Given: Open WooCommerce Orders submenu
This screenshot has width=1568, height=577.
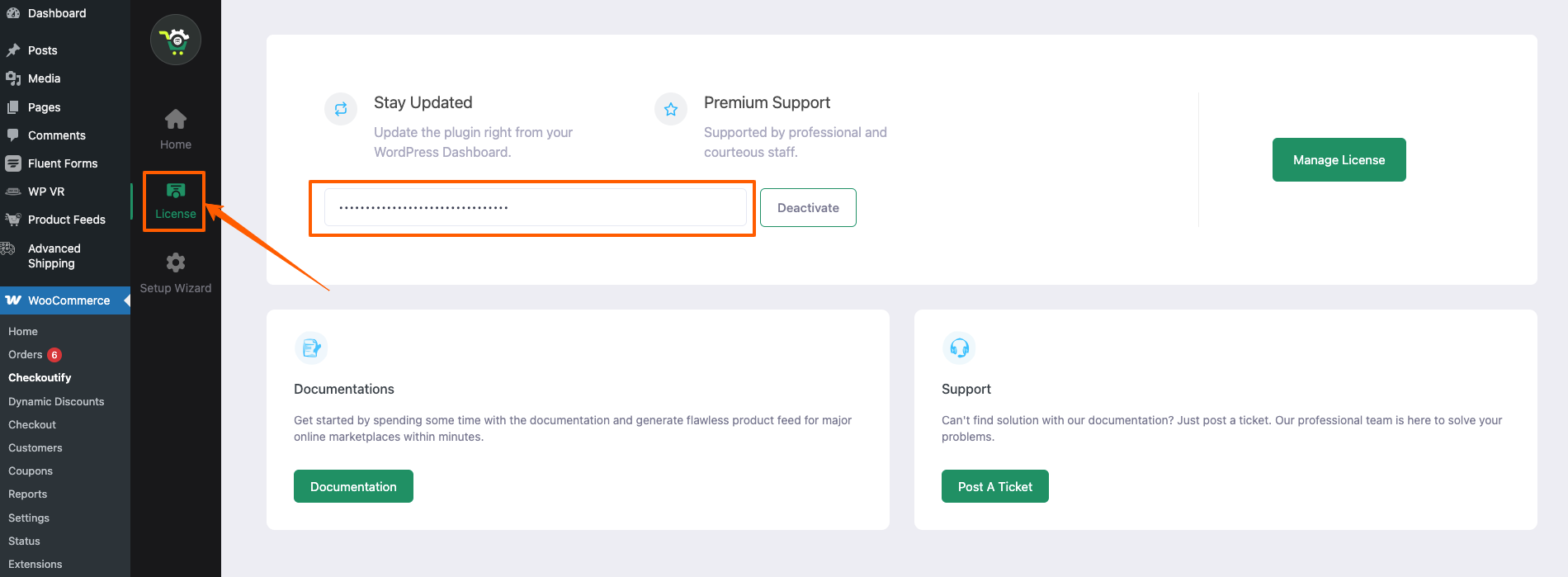Looking at the screenshot, I should click(x=26, y=355).
